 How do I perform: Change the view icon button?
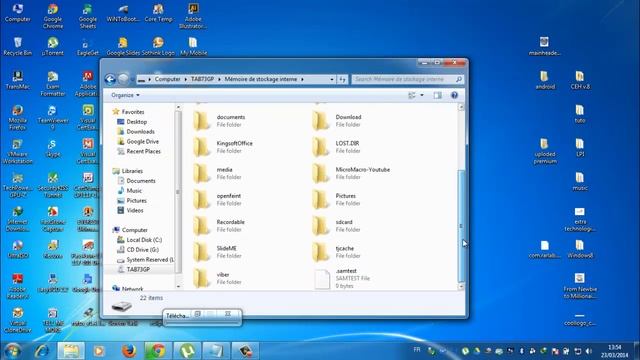[412, 95]
